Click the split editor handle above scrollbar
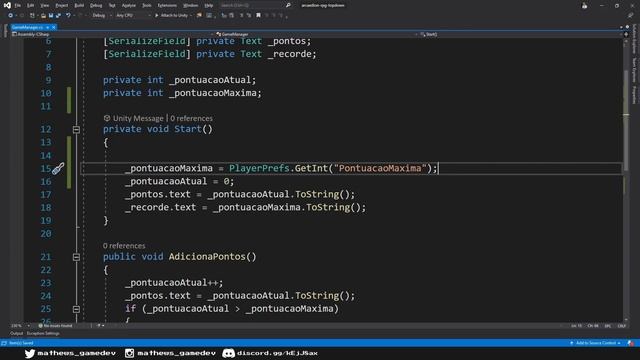The image size is (640, 360). (x=626, y=34)
